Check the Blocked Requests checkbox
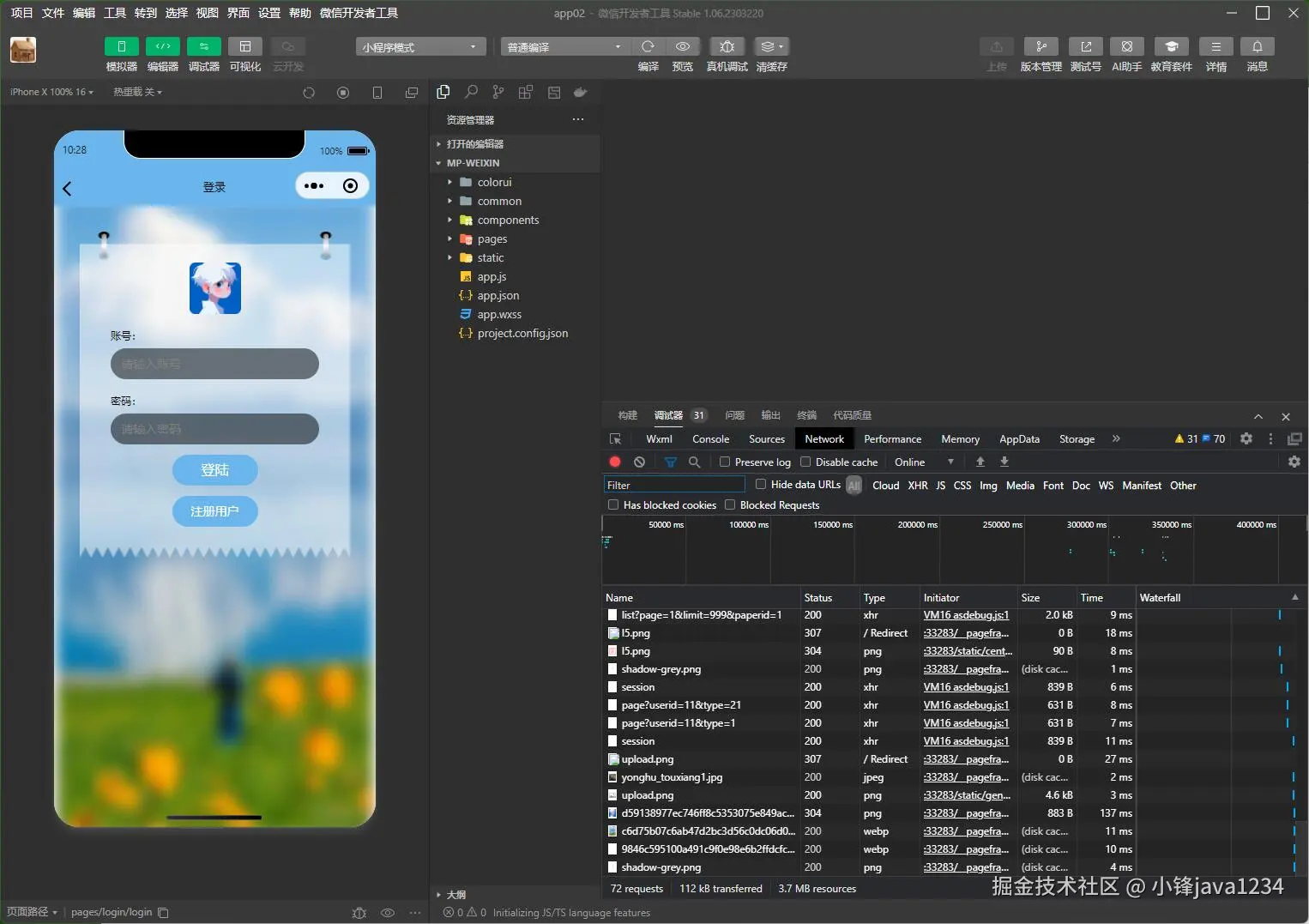 point(730,504)
